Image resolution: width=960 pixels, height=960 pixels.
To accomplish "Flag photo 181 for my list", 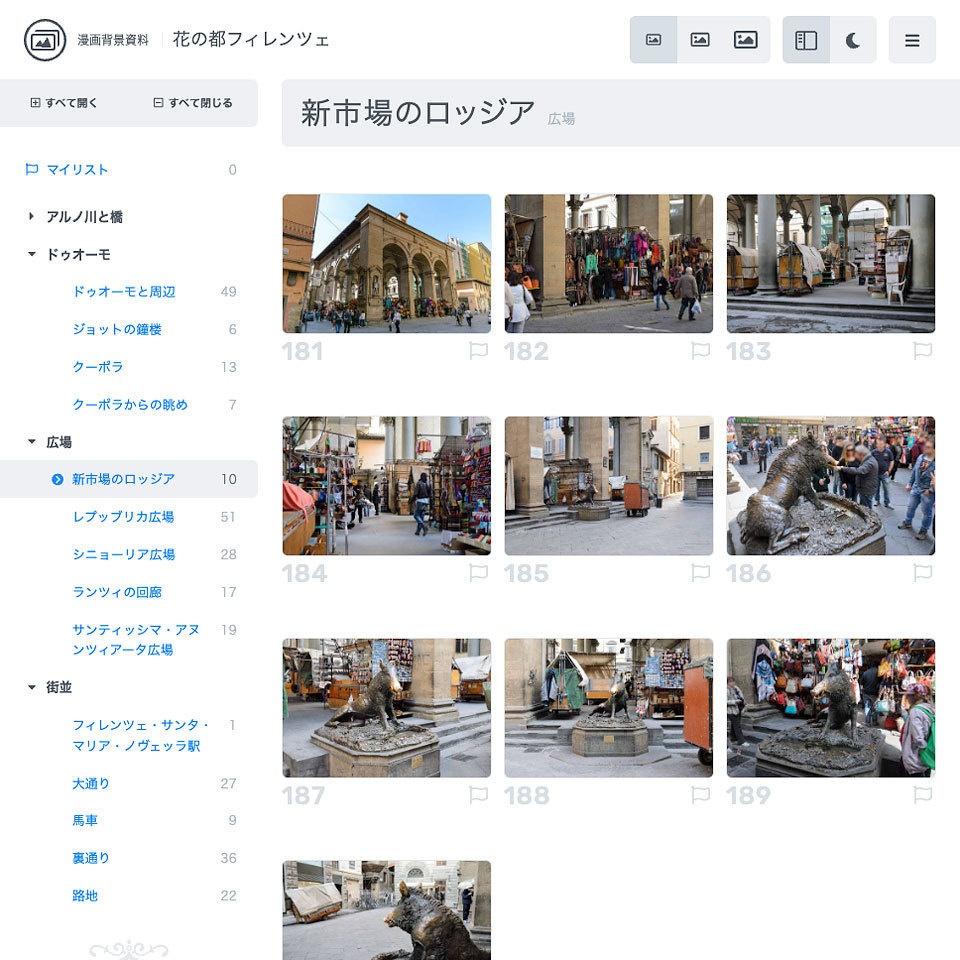I will 479,351.
